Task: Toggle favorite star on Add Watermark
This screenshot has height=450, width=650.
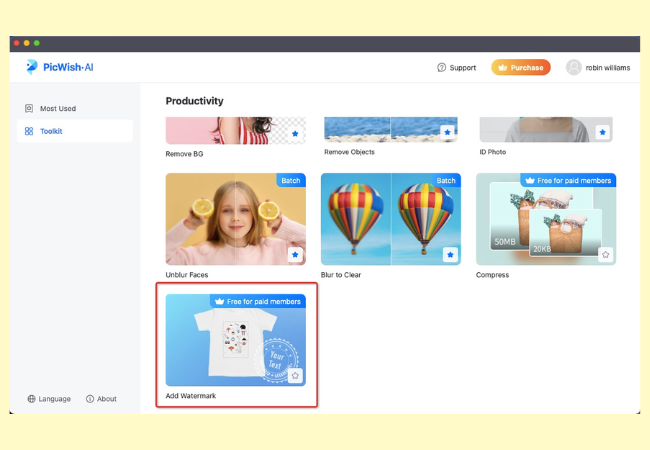Action: 295,375
